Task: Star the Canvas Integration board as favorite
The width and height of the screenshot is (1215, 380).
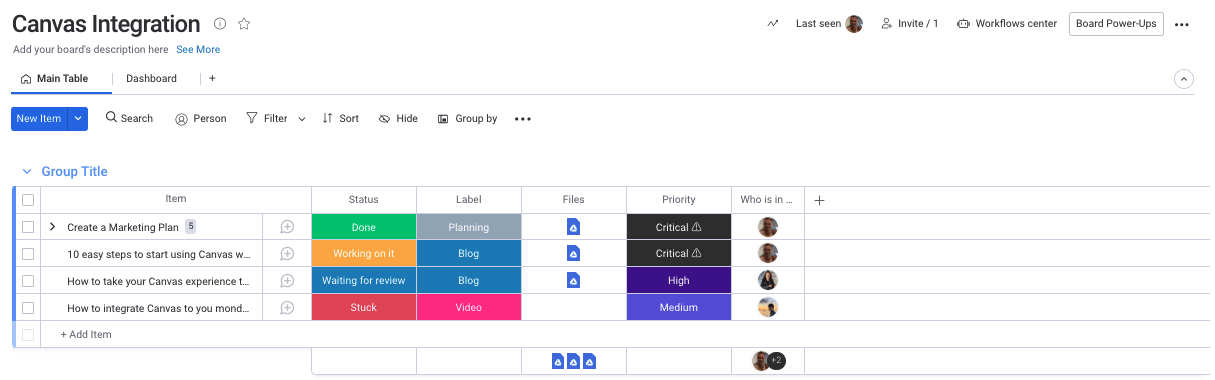Action: point(244,24)
